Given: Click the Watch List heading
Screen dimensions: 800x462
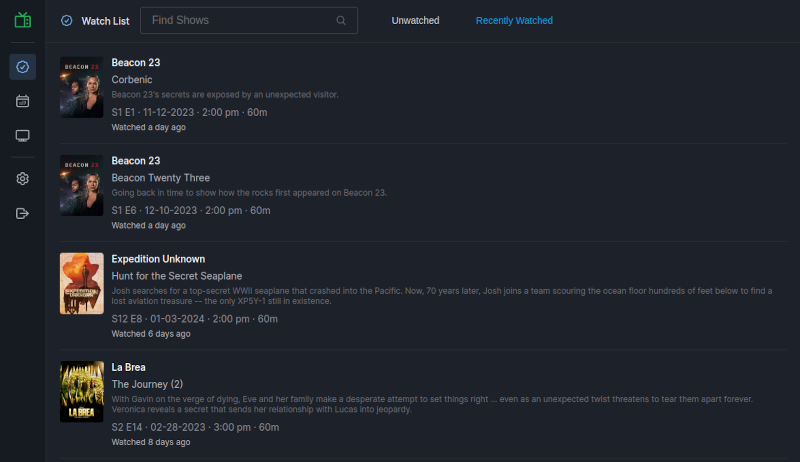Looking at the screenshot, I should coord(105,21).
